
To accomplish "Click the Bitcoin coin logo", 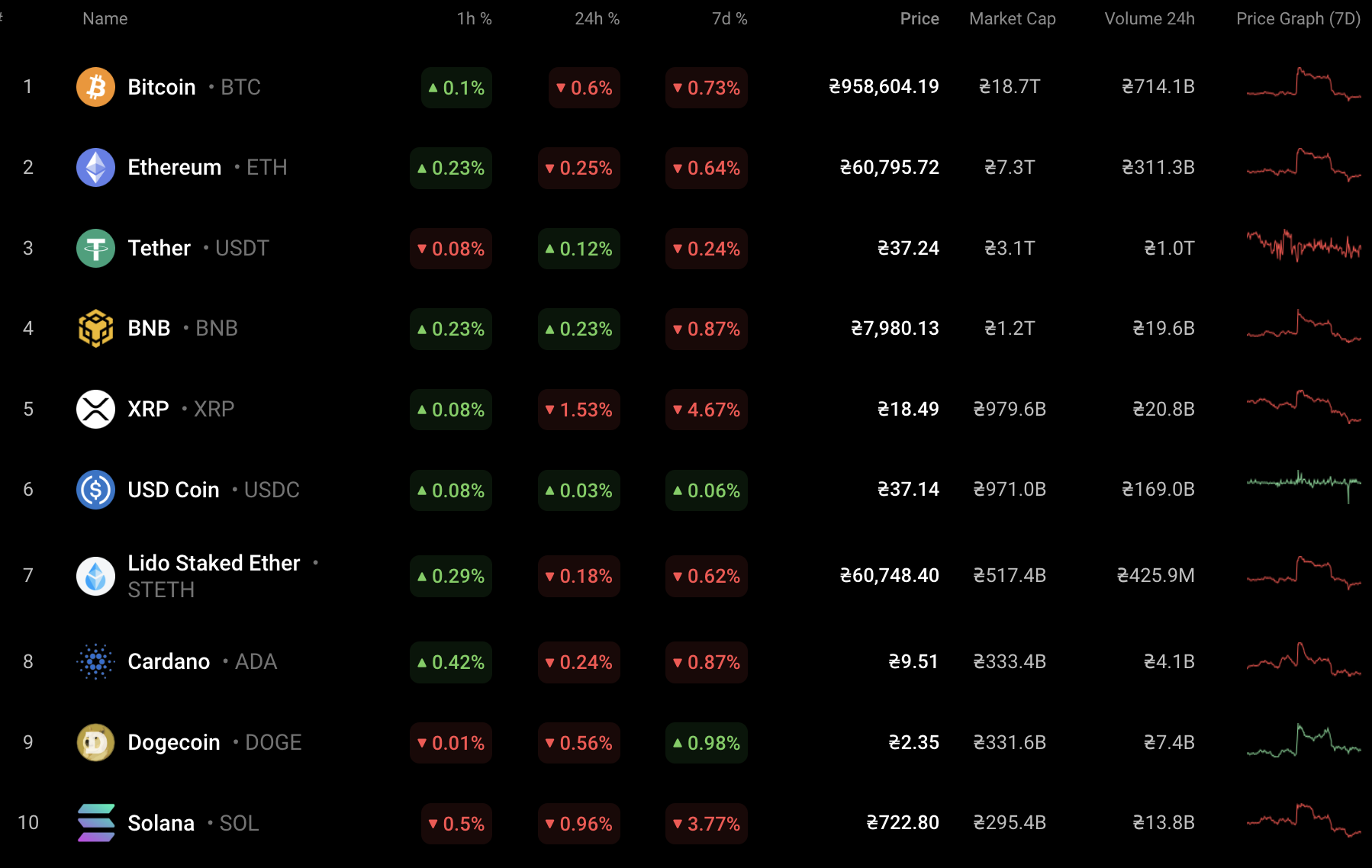I will click(x=95, y=87).
